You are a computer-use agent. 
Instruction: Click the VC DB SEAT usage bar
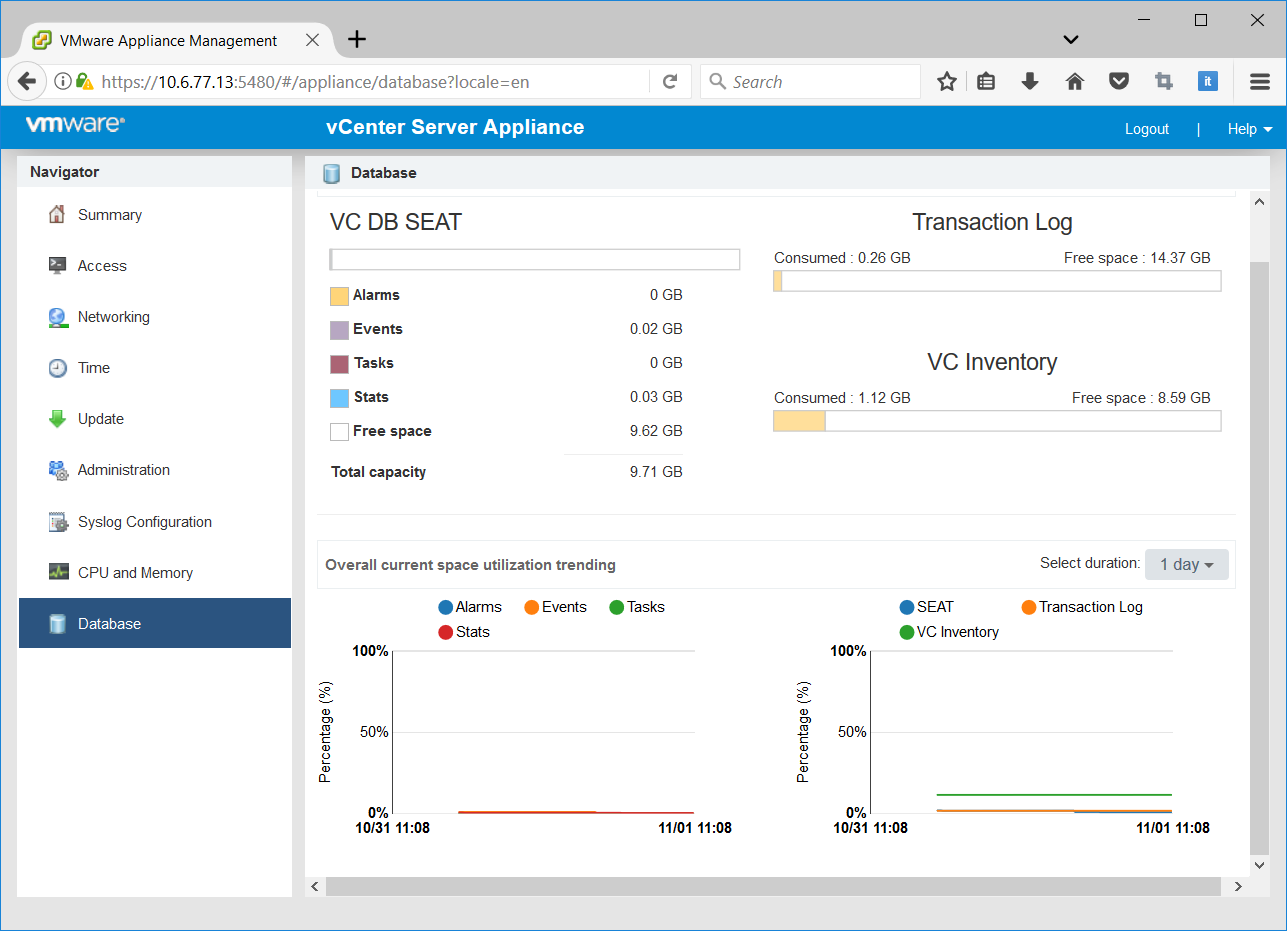click(535, 260)
